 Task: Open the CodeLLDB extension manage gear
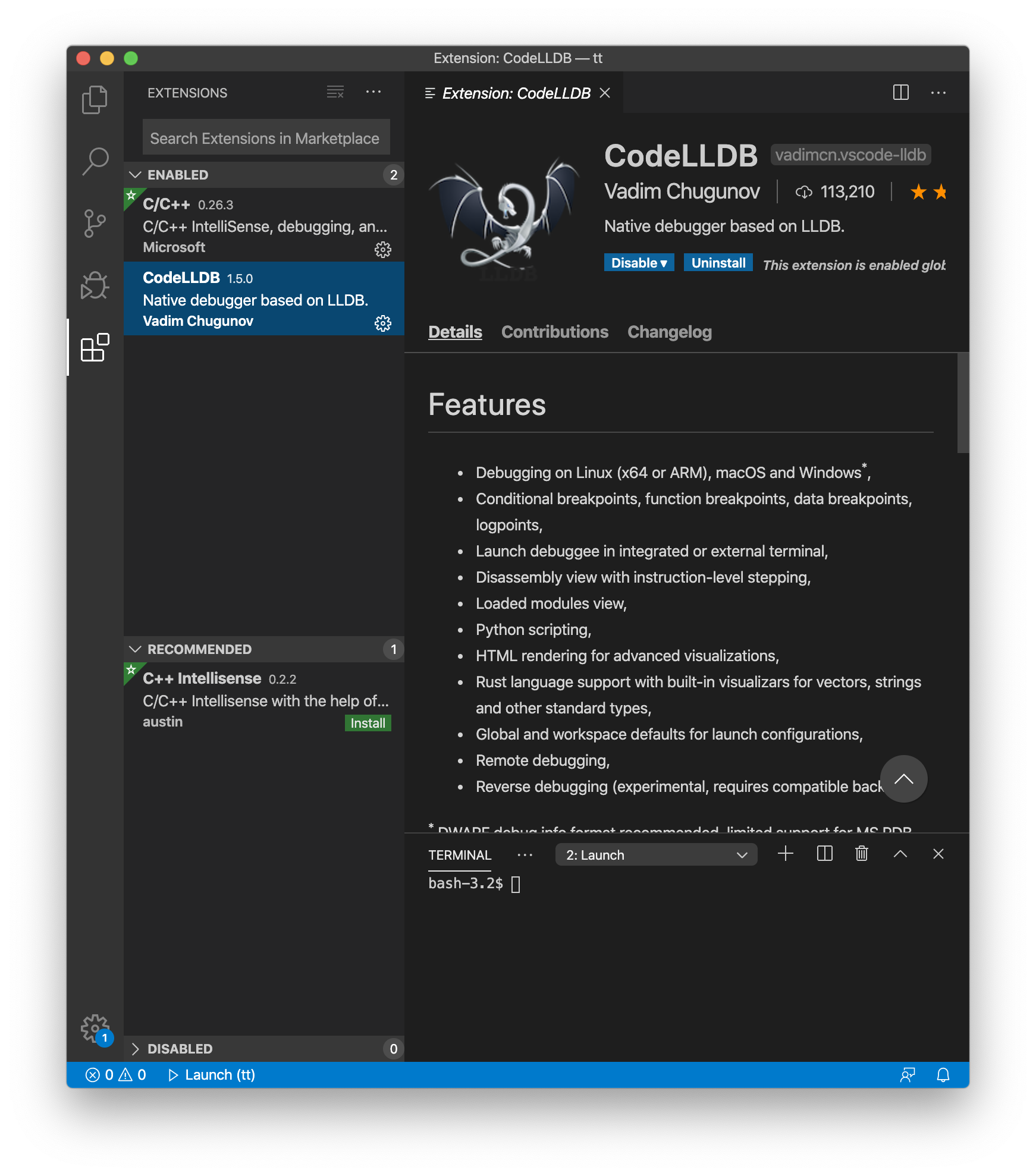tap(383, 323)
